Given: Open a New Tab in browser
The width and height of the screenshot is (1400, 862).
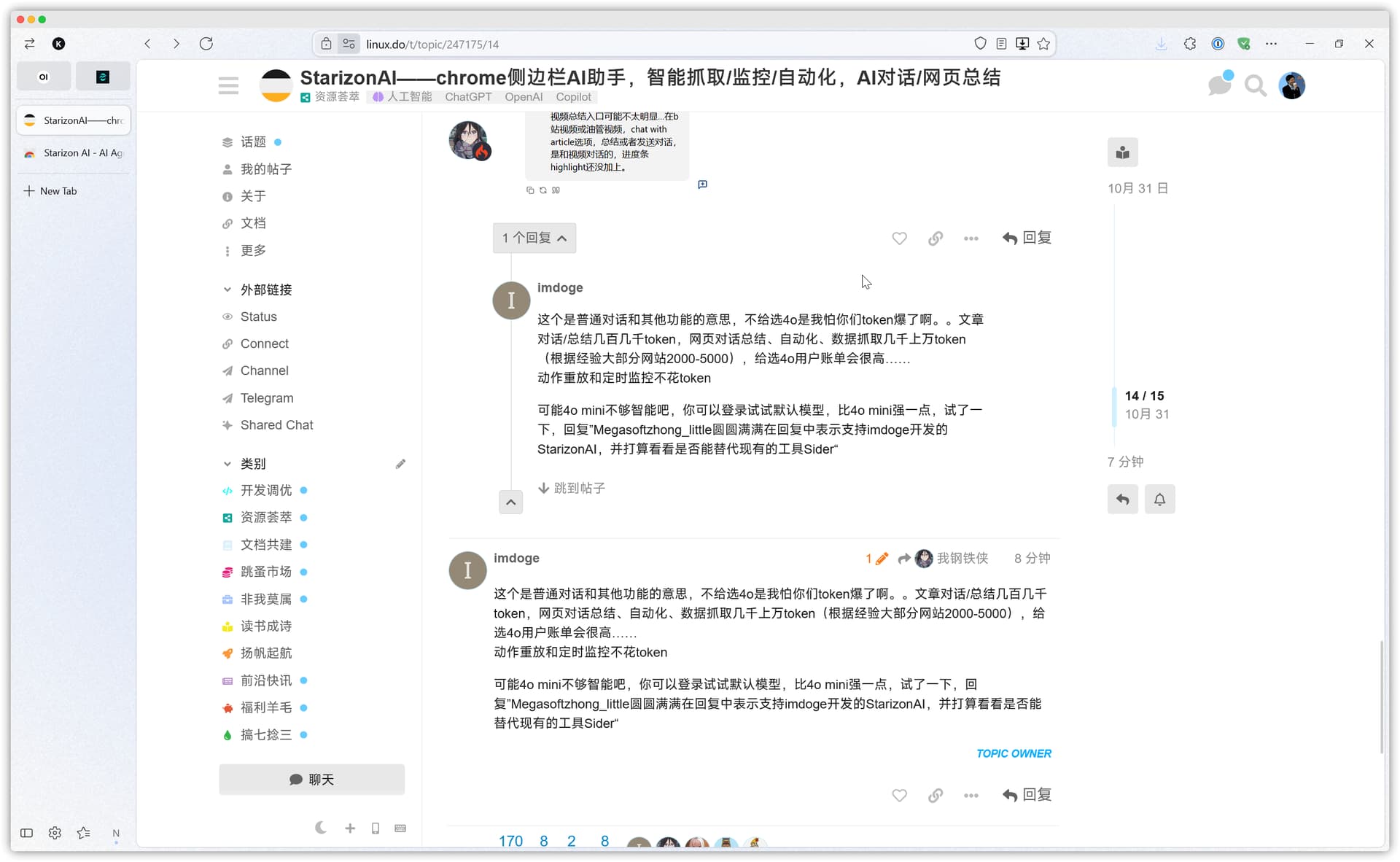Looking at the screenshot, I should click(x=51, y=191).
